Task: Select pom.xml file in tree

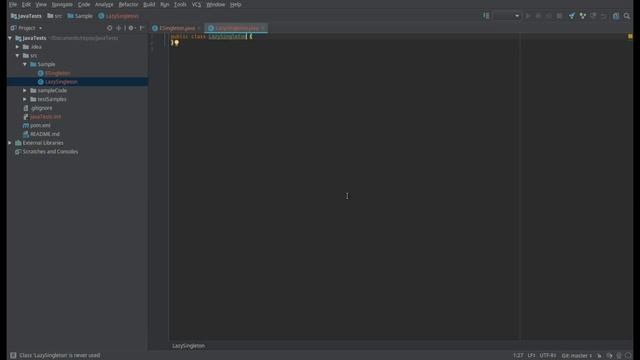Action: coord(37,125)
